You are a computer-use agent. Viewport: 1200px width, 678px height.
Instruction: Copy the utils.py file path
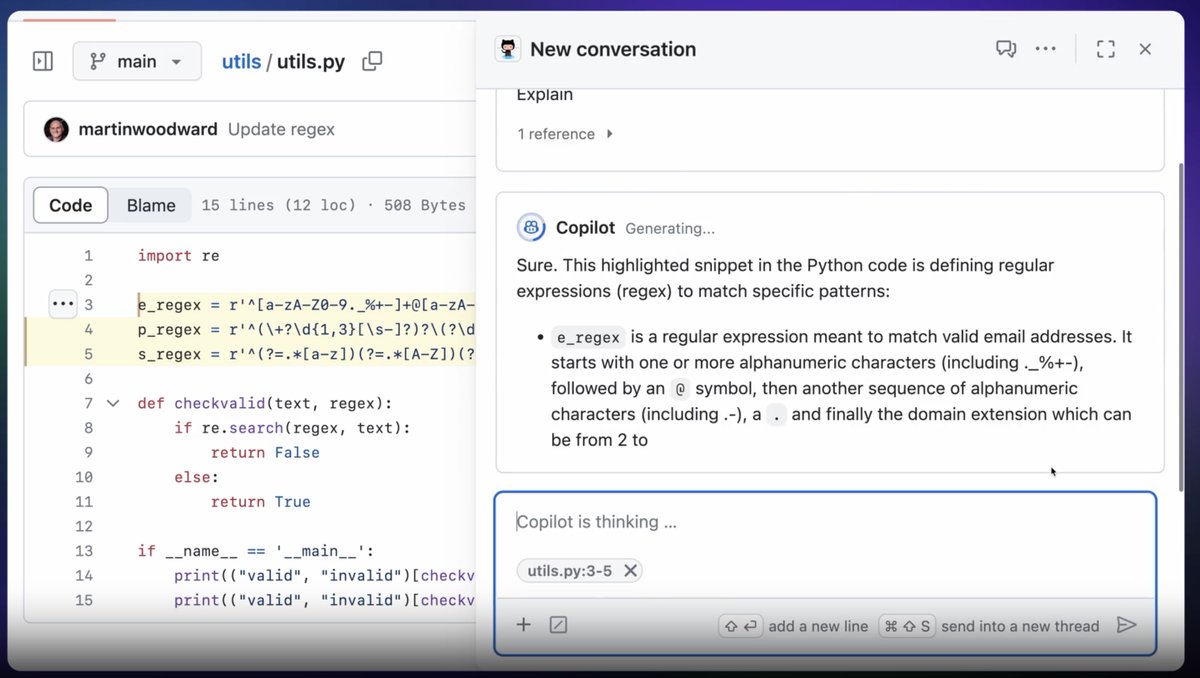click(372, 62)
